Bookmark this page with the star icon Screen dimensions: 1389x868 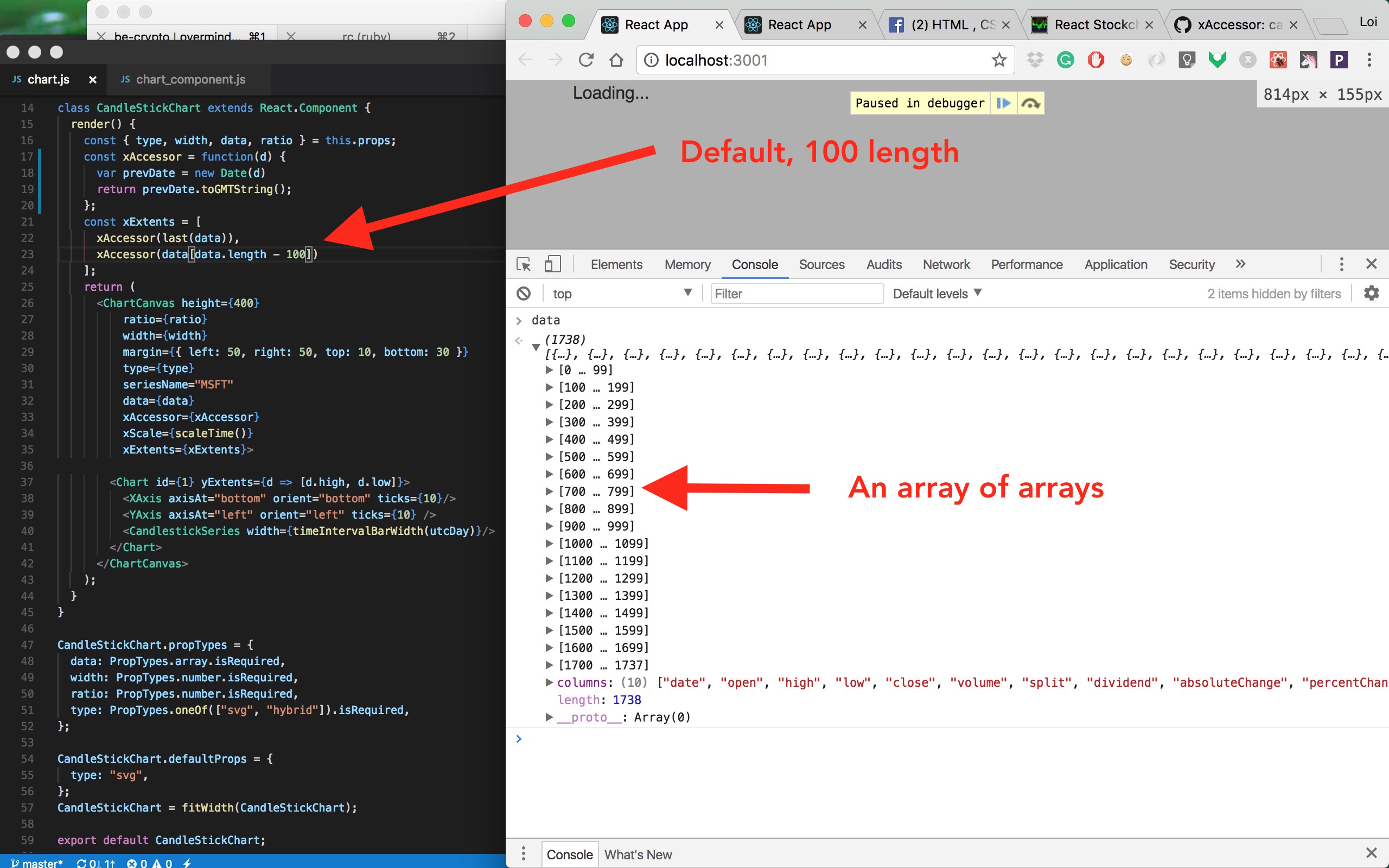[999, 60]
